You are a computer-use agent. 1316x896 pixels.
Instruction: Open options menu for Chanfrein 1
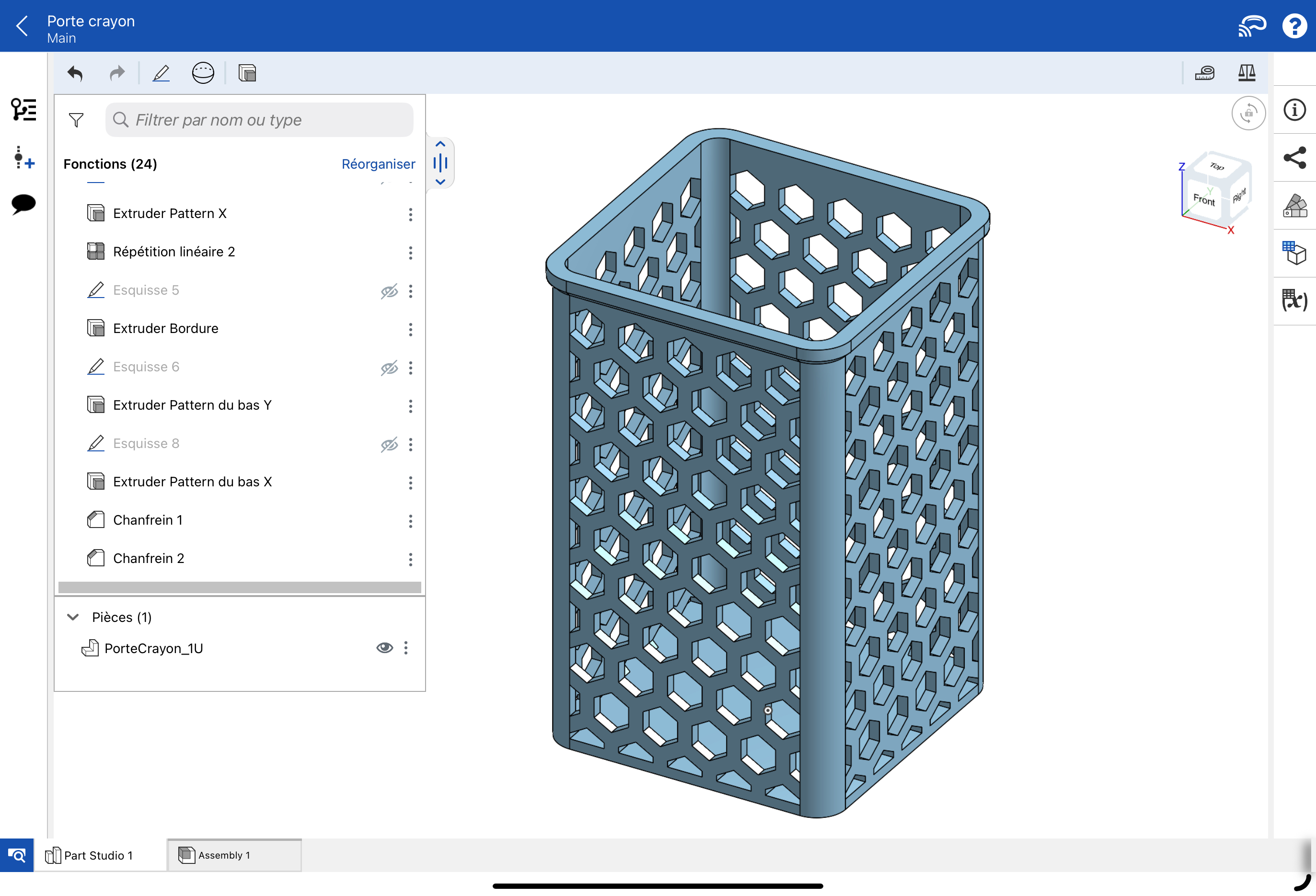pyautogui.click(x=411, y=521)
